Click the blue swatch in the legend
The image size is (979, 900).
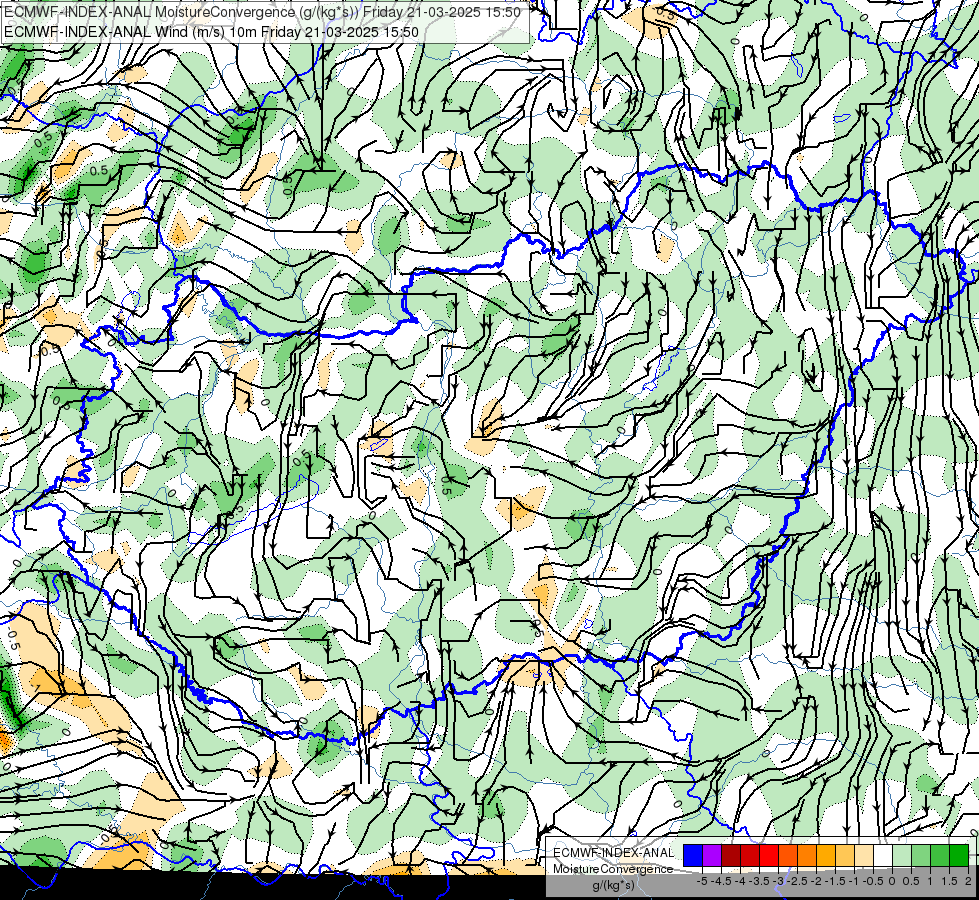tap(693, 855)
